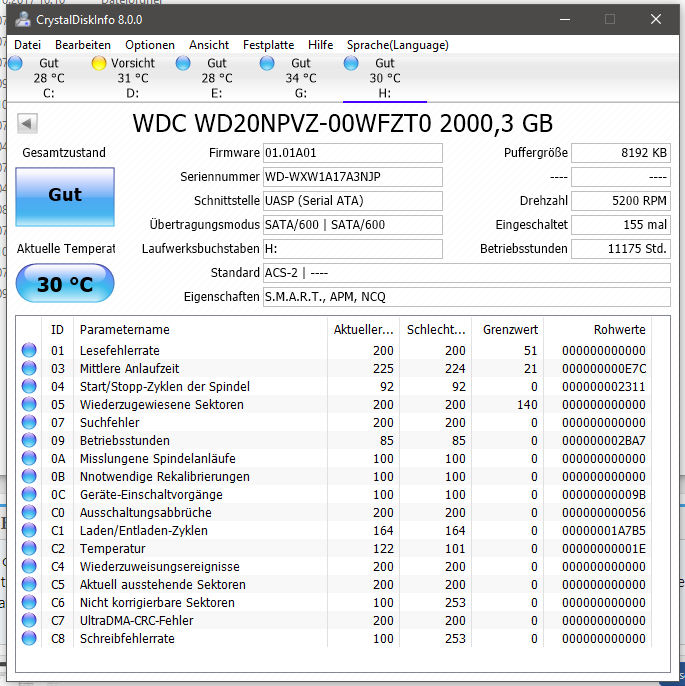
Task: Click status icon for Nicht korrigierbare Sektoren
Action: tap(29, 602)
